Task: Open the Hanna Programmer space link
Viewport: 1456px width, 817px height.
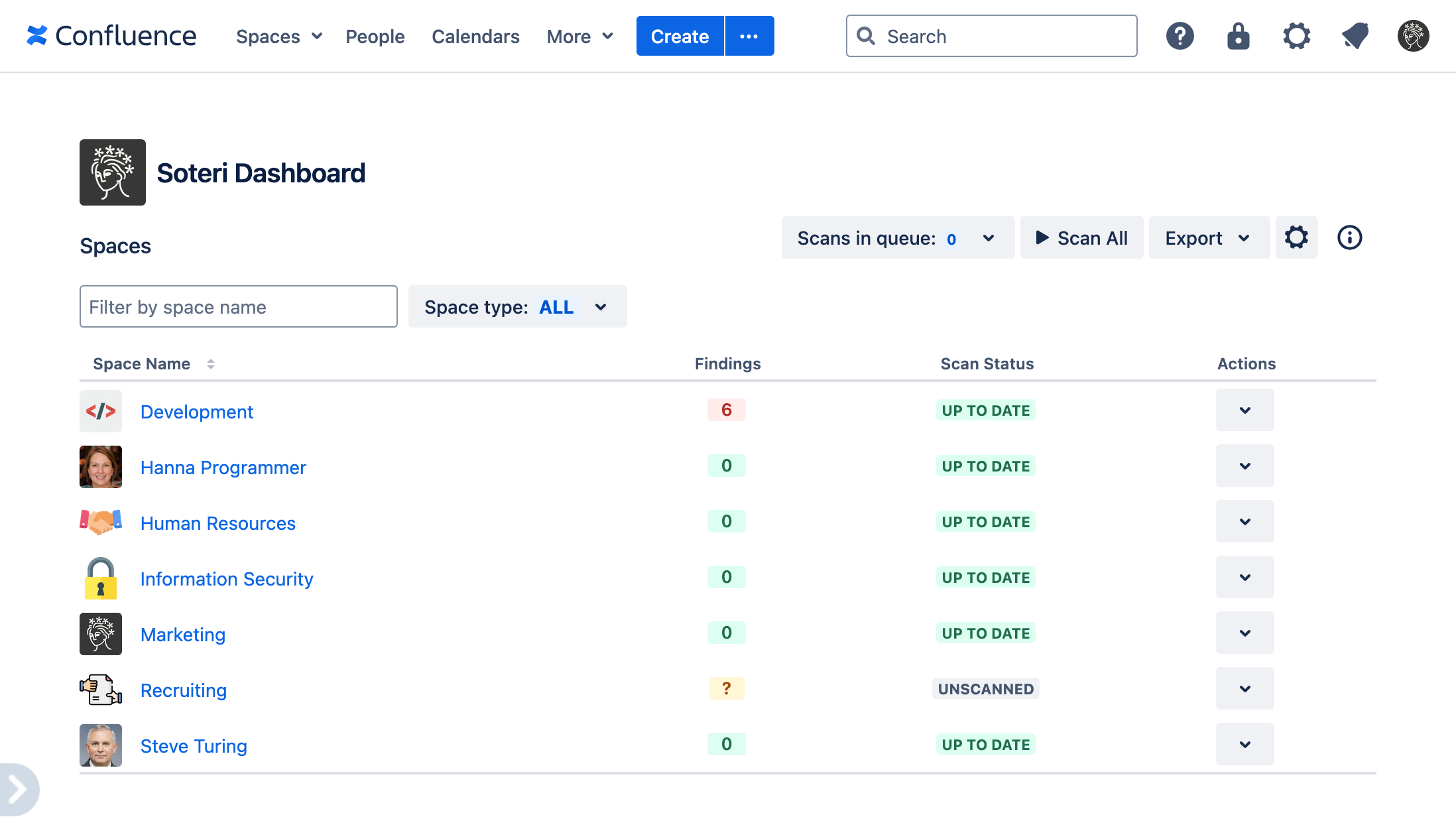Action: 223,468
